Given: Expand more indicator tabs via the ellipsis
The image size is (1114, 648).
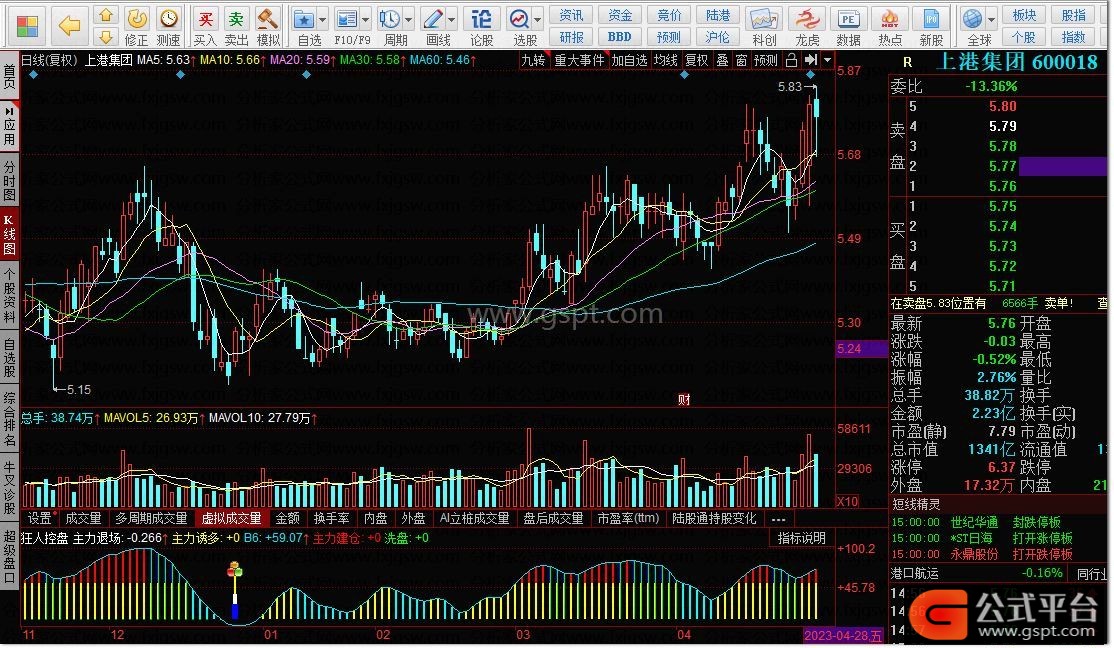Looking at the screenshot, I should [778, 519].
